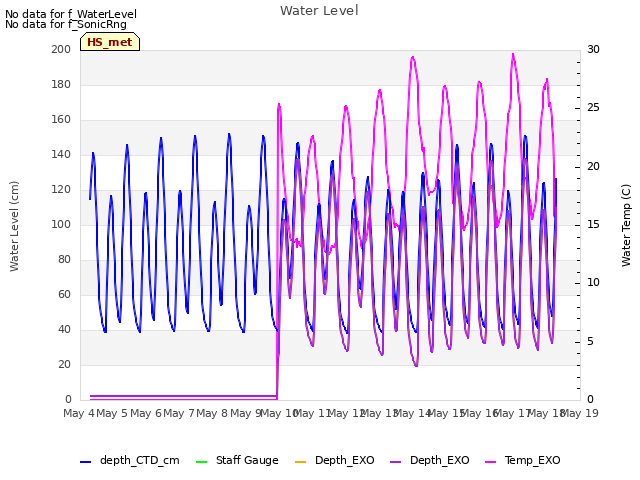Click the 25 tick on right axis
The image size is (640, 480).
[593, 108]
